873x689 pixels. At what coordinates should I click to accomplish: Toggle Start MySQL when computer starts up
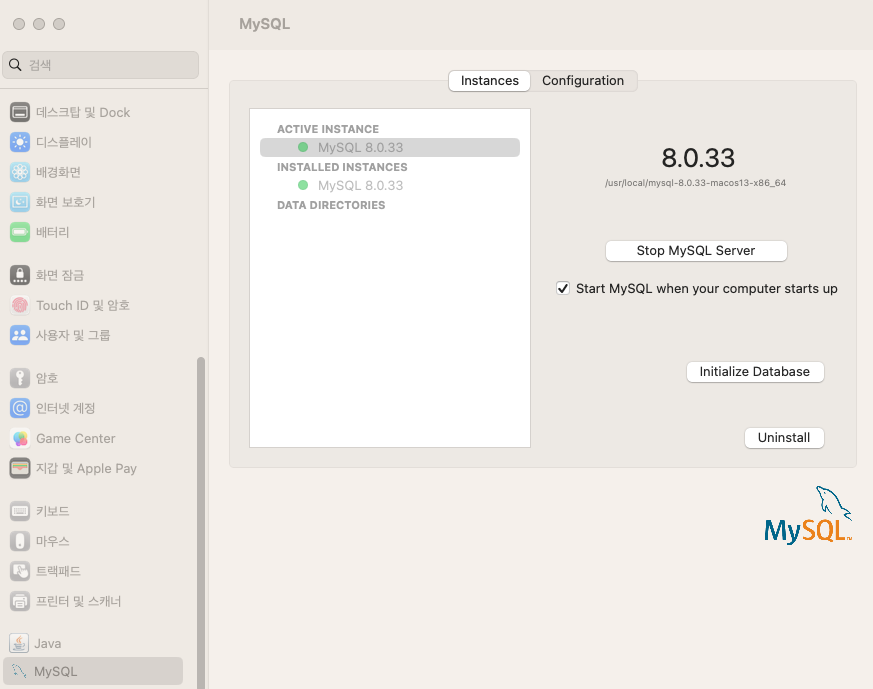563,288
